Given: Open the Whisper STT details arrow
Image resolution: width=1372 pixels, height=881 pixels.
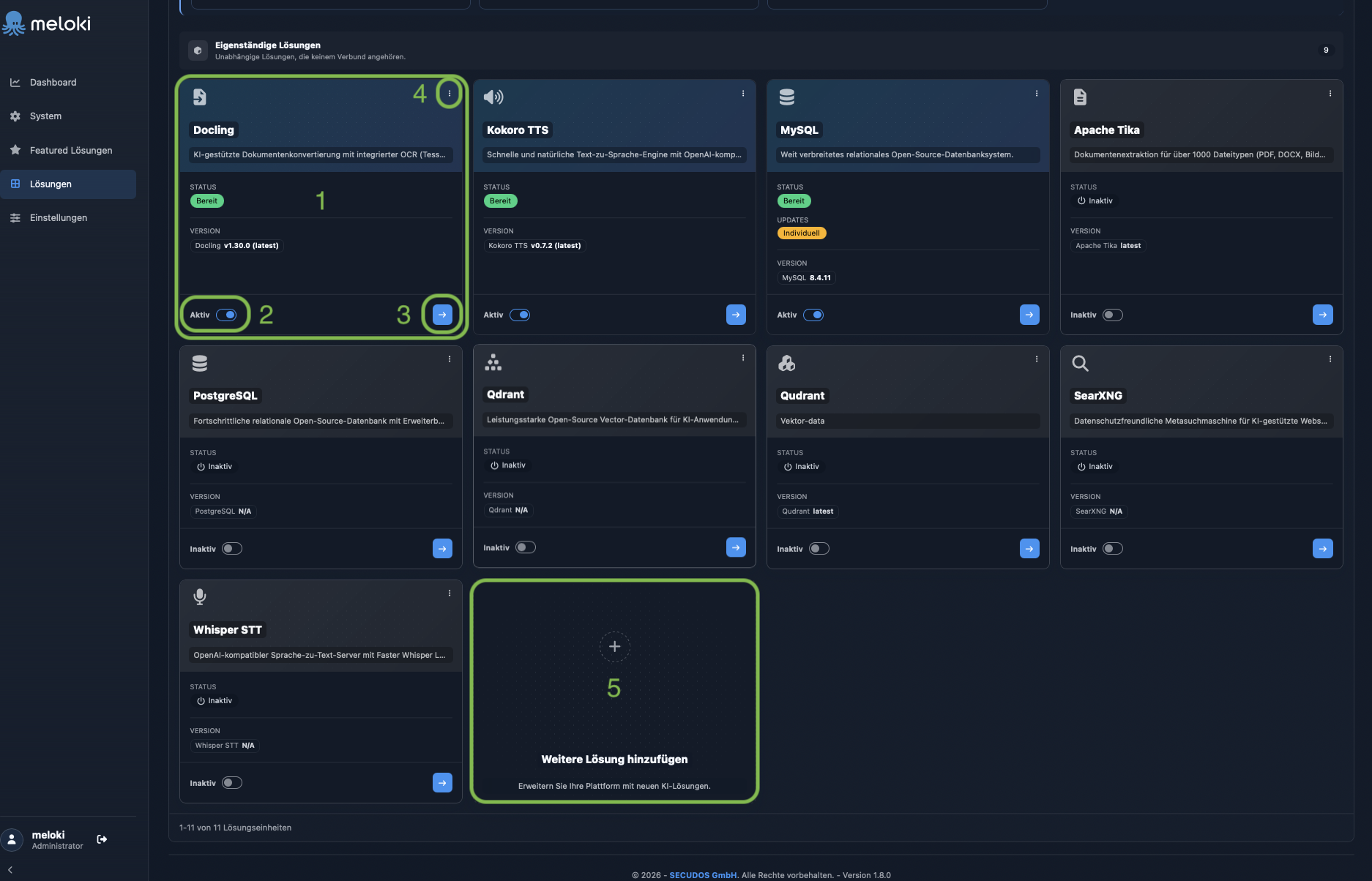Looking at the screenshot, I should [442, 783].
